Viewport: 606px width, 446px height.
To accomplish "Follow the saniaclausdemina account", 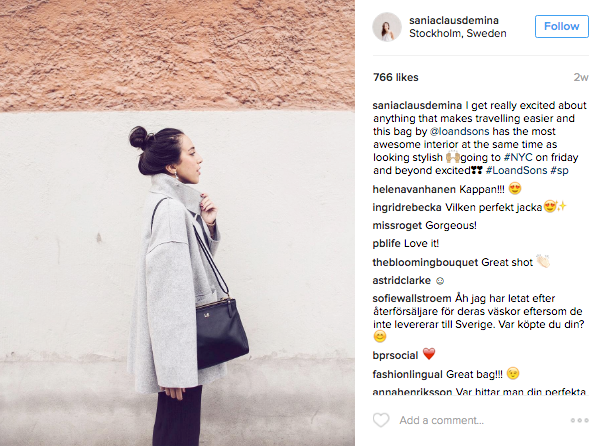I will click(562, 26).
